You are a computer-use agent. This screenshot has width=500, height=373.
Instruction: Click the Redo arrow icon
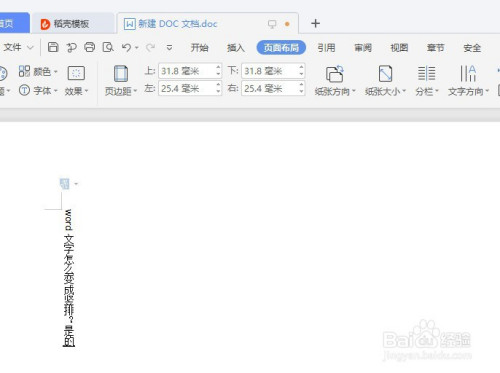pyautogui.click(x=150, y=47)
